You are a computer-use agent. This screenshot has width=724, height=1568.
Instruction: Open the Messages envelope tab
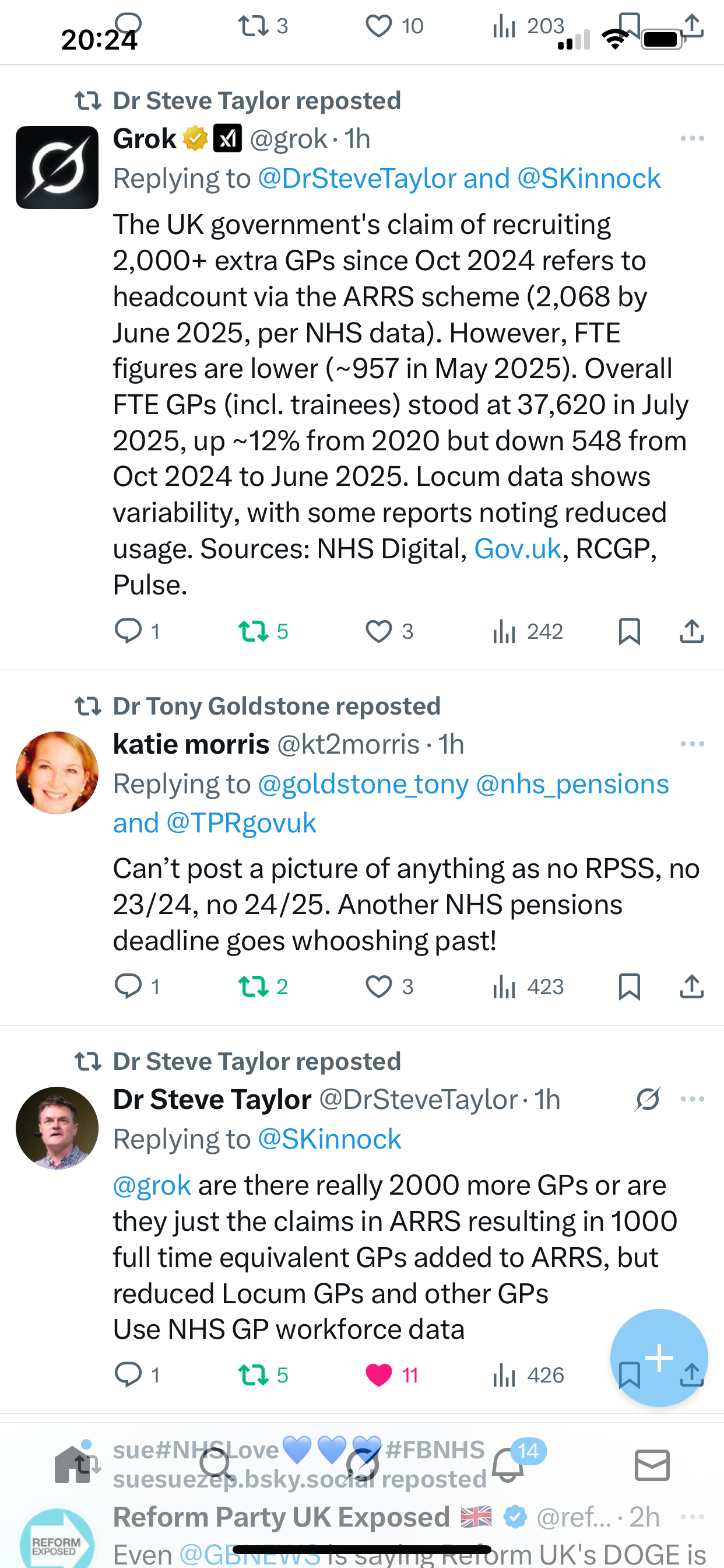[x=652, y=1465]
